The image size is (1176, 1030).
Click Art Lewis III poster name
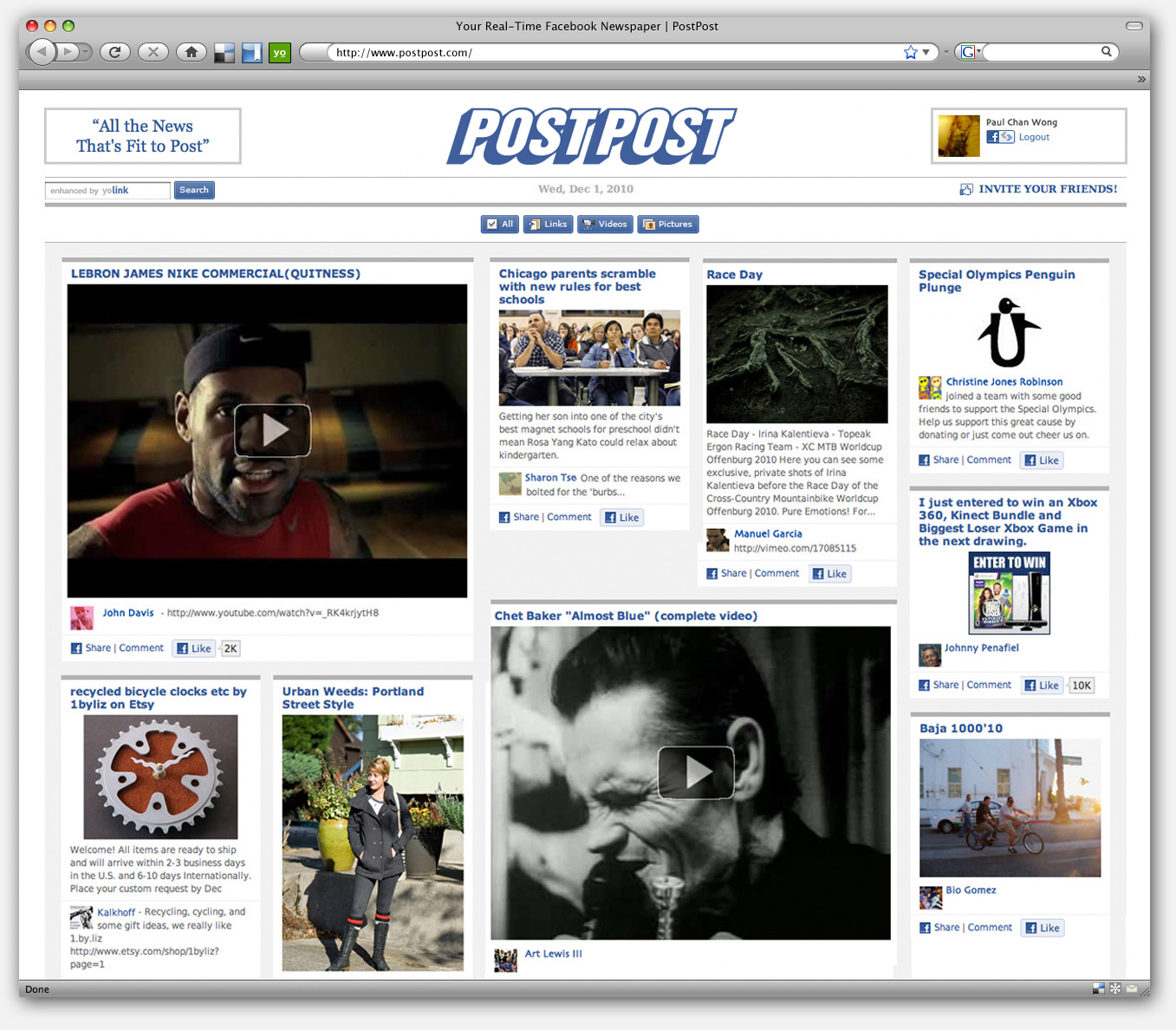pos(553,954)
